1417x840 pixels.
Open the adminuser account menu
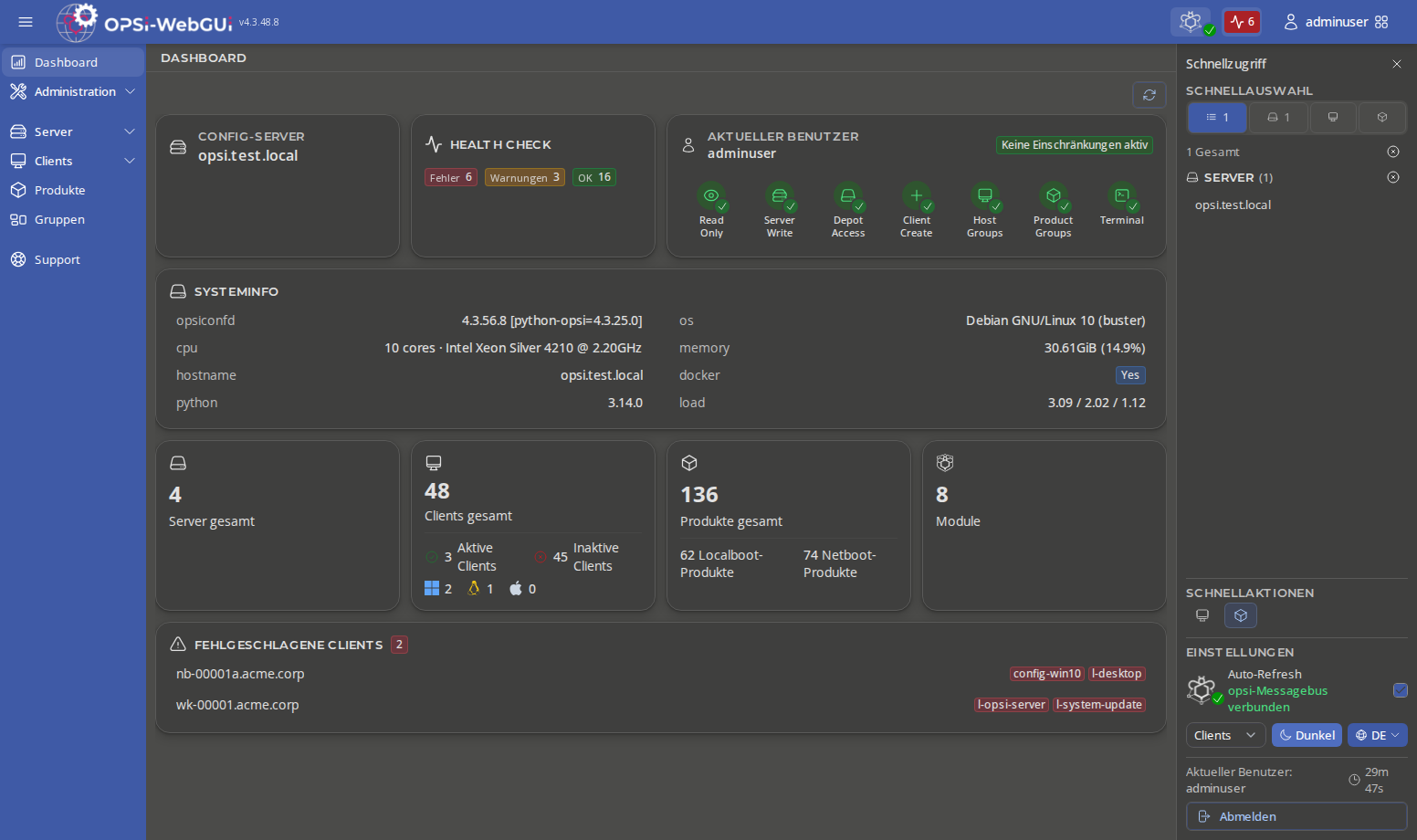1326,22
